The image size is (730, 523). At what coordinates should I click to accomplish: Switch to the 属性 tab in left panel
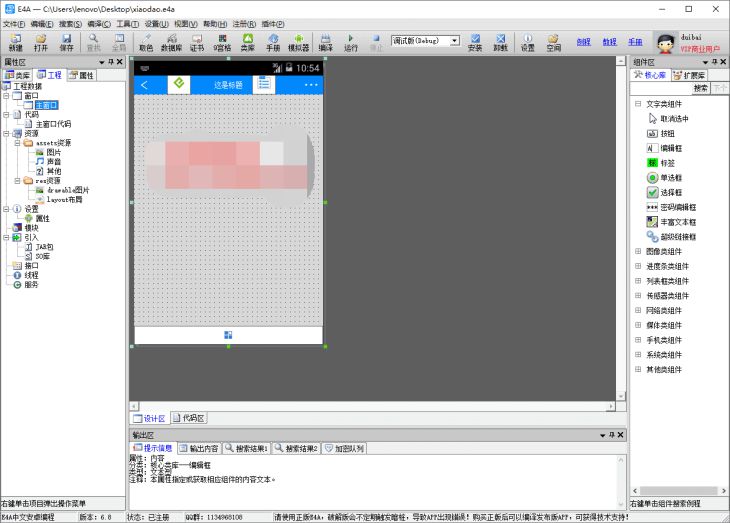tap(81, 75)
